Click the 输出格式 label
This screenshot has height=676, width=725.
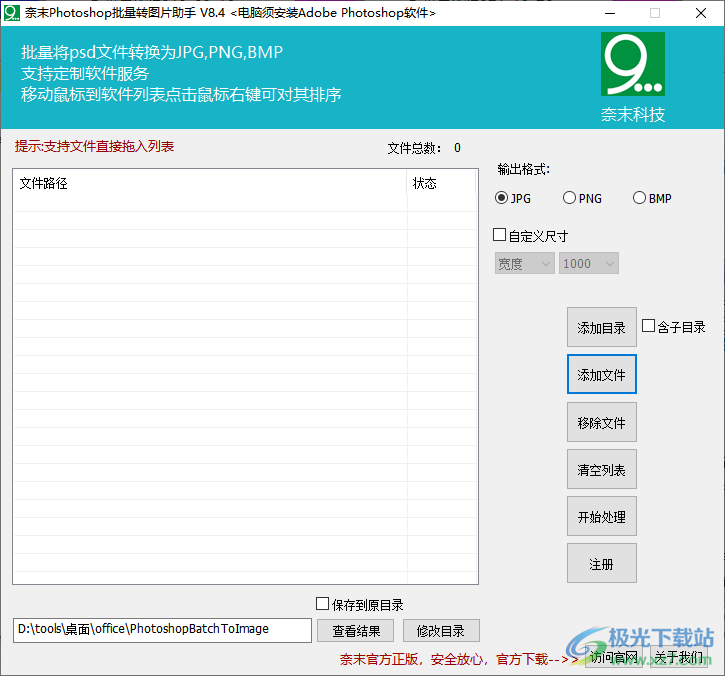click(523, 169)
